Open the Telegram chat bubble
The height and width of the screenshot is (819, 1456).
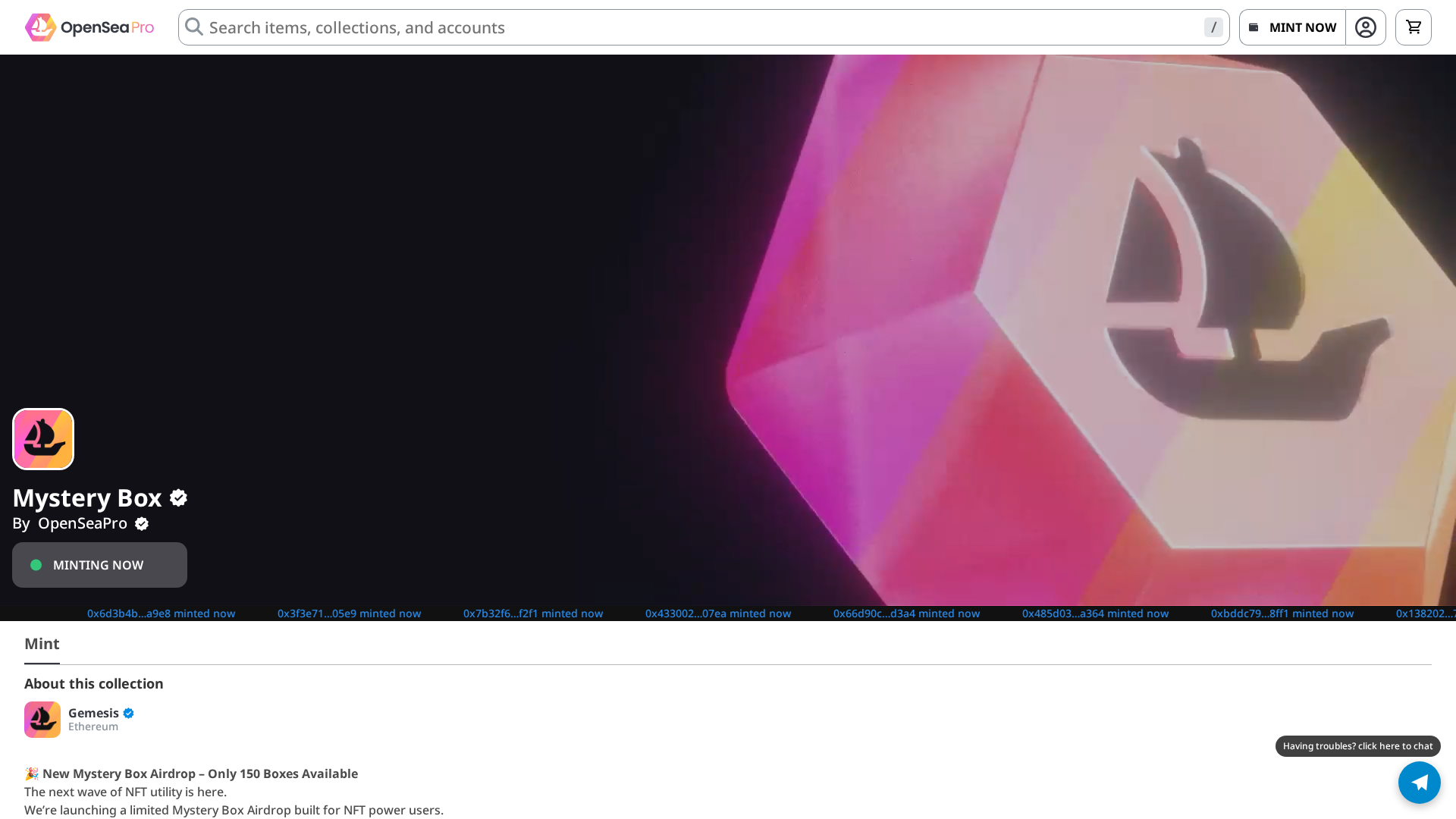pos(1420,783)
